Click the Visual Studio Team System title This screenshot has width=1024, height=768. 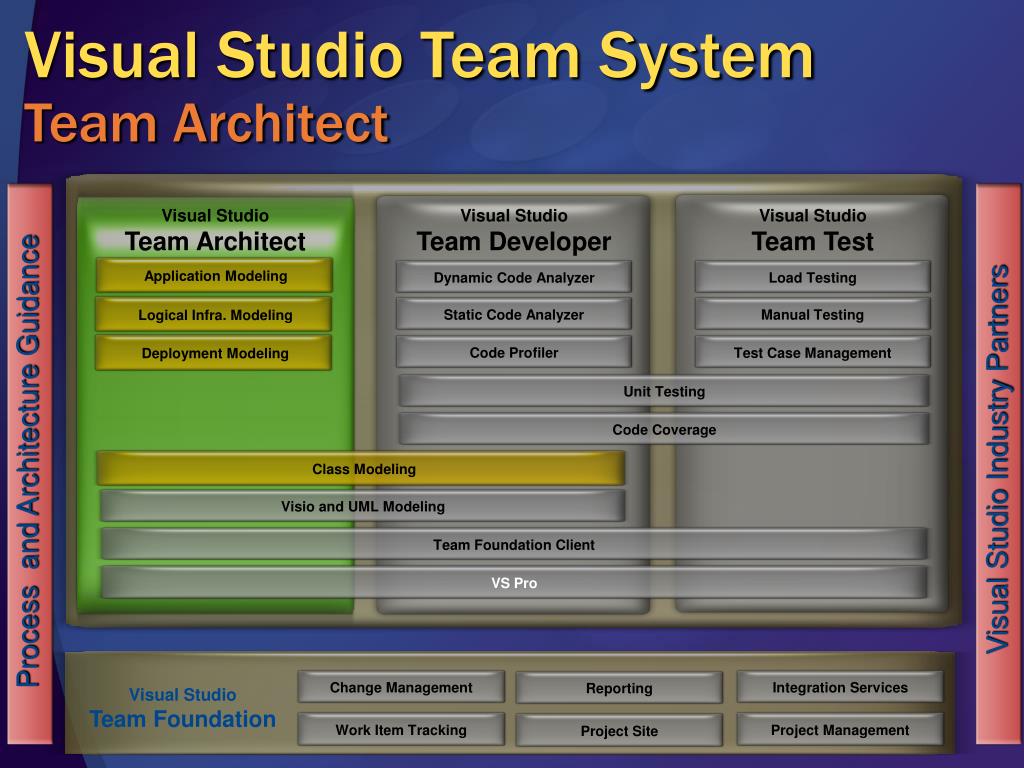pos(419,56)
